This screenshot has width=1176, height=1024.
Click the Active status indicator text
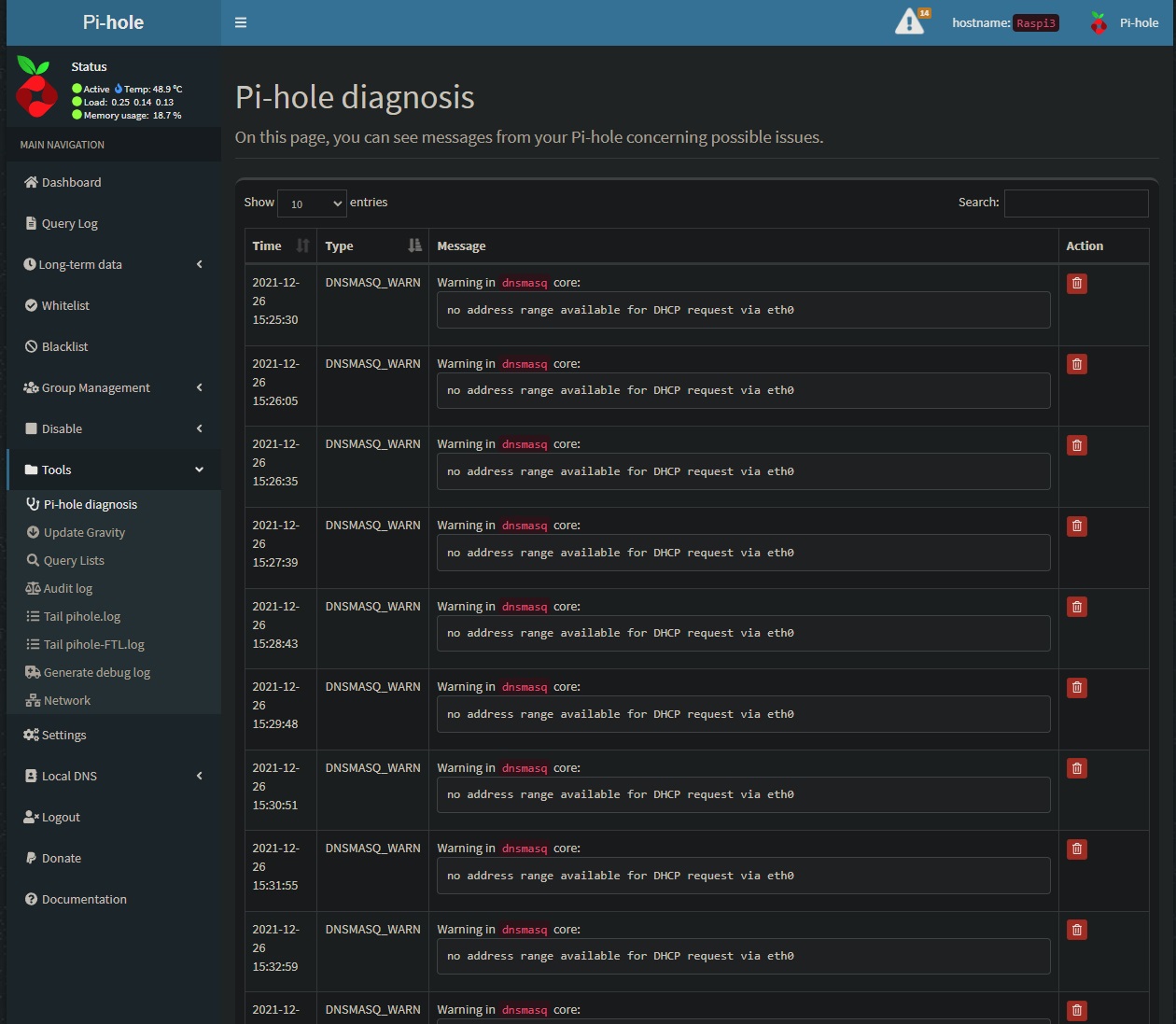point(96,90)
